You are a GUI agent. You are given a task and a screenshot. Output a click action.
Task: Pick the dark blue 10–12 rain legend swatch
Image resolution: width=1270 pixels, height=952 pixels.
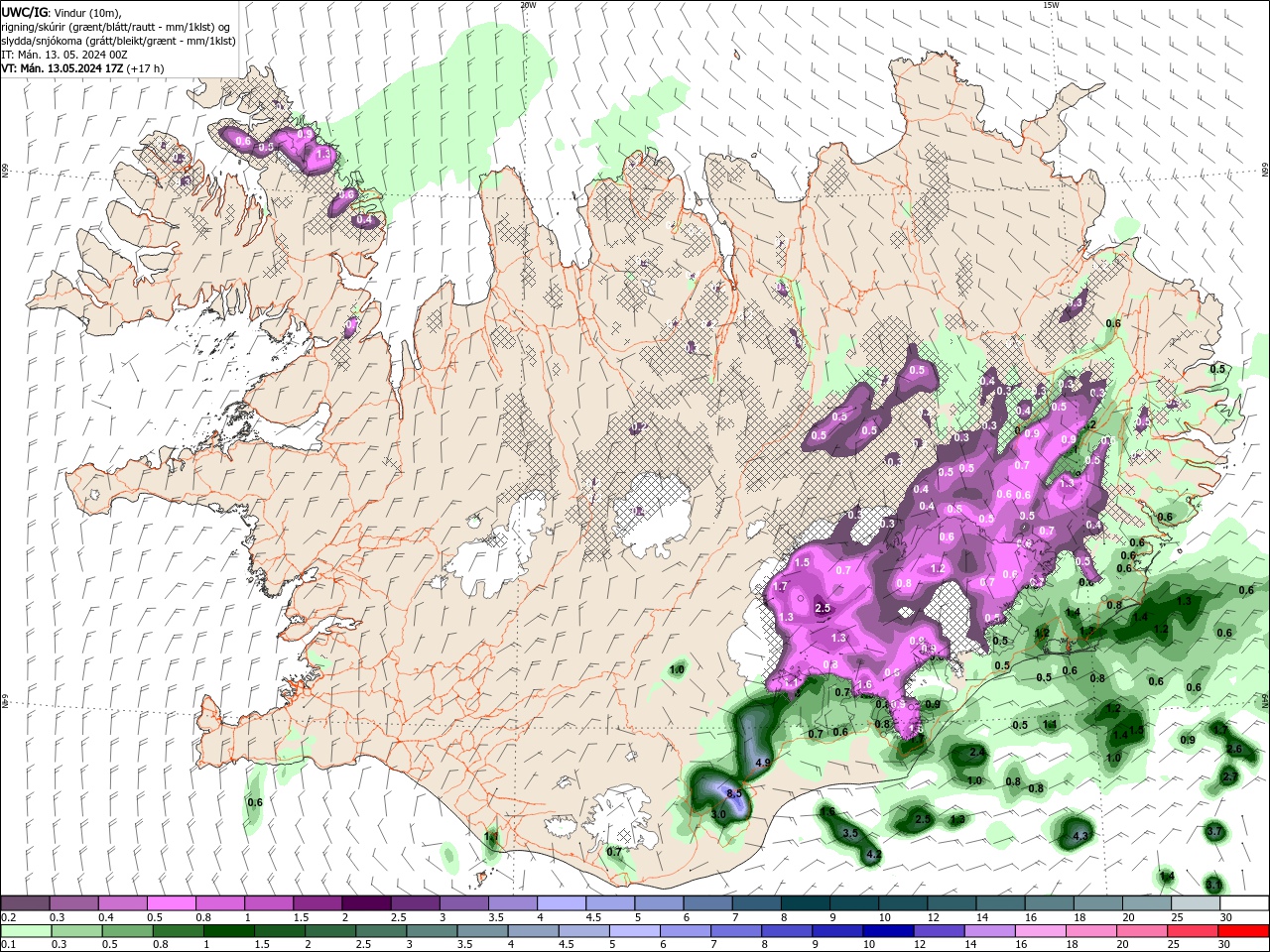(886, 931)
